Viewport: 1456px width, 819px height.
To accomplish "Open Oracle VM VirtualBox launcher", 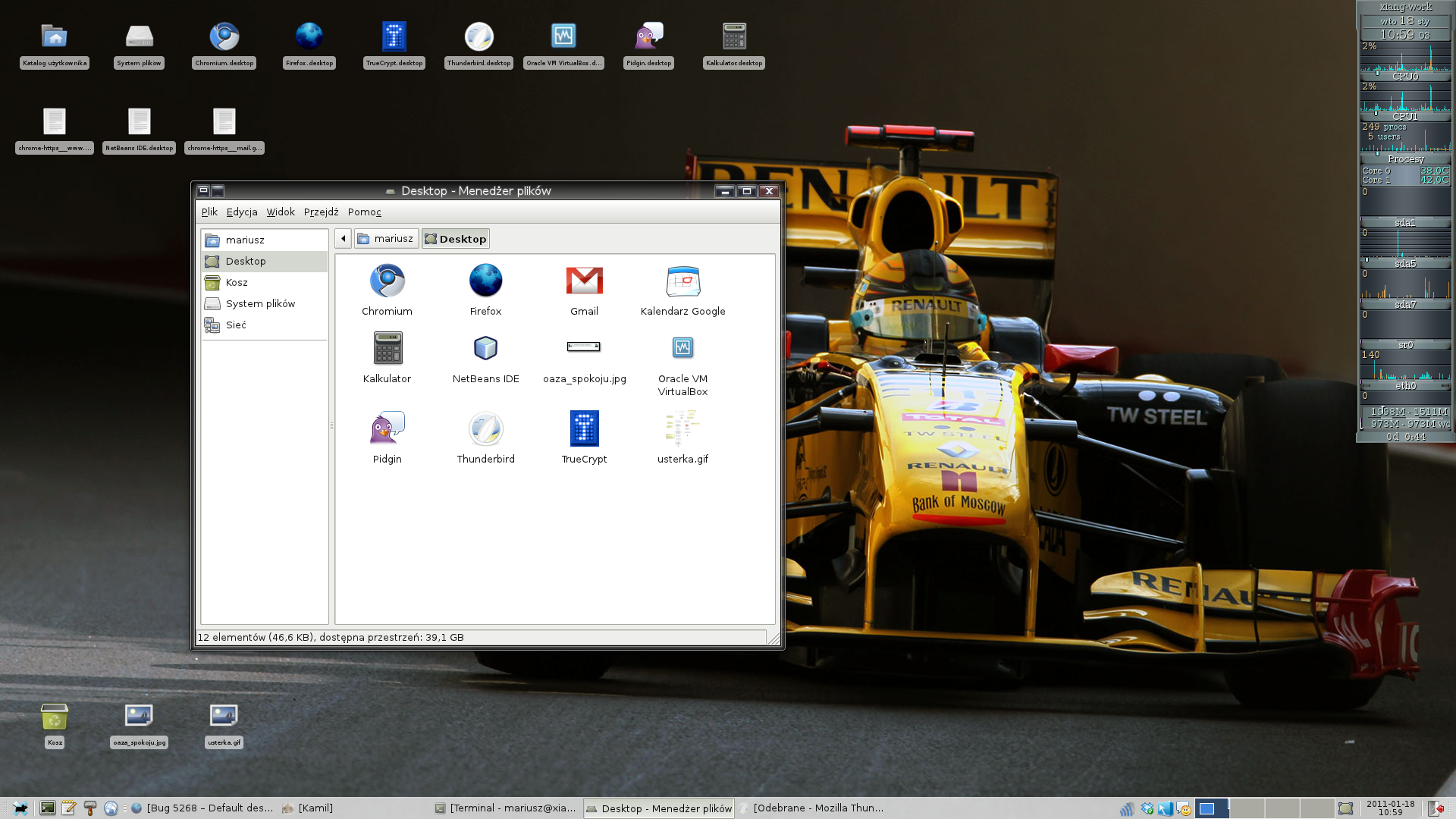I will coord(682,349).
